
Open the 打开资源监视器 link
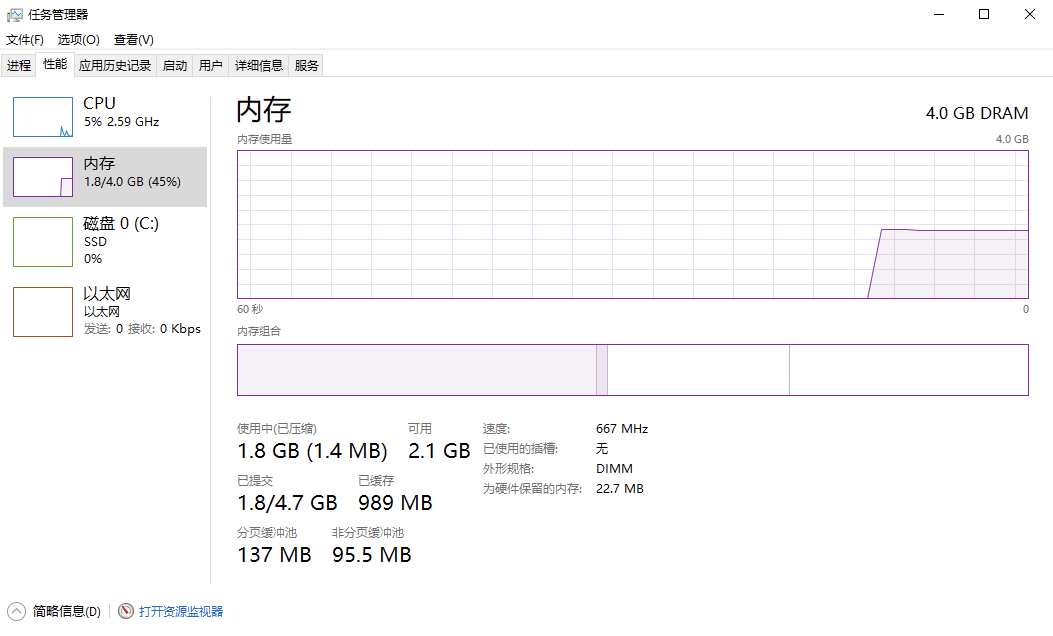[x=181, y=611]
